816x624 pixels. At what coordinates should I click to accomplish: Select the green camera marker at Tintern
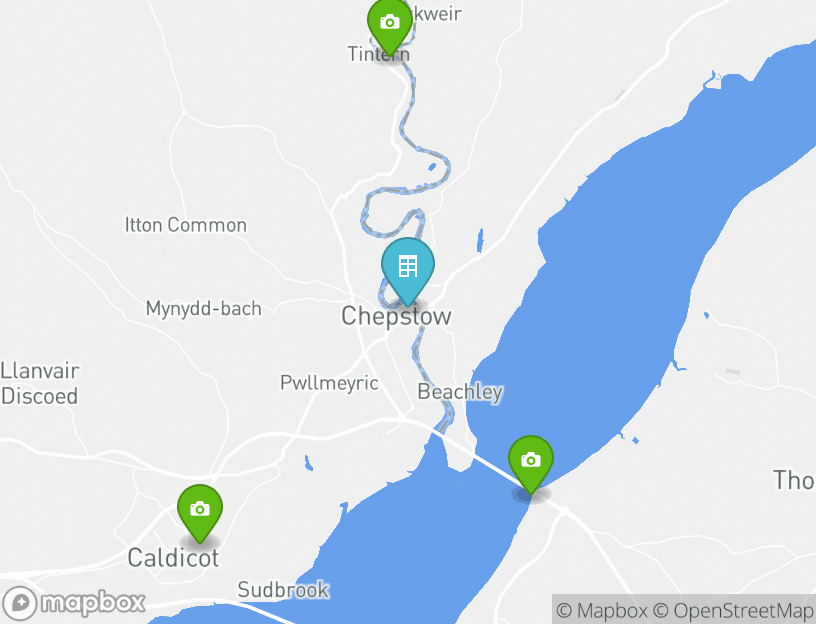coord(390,26)
